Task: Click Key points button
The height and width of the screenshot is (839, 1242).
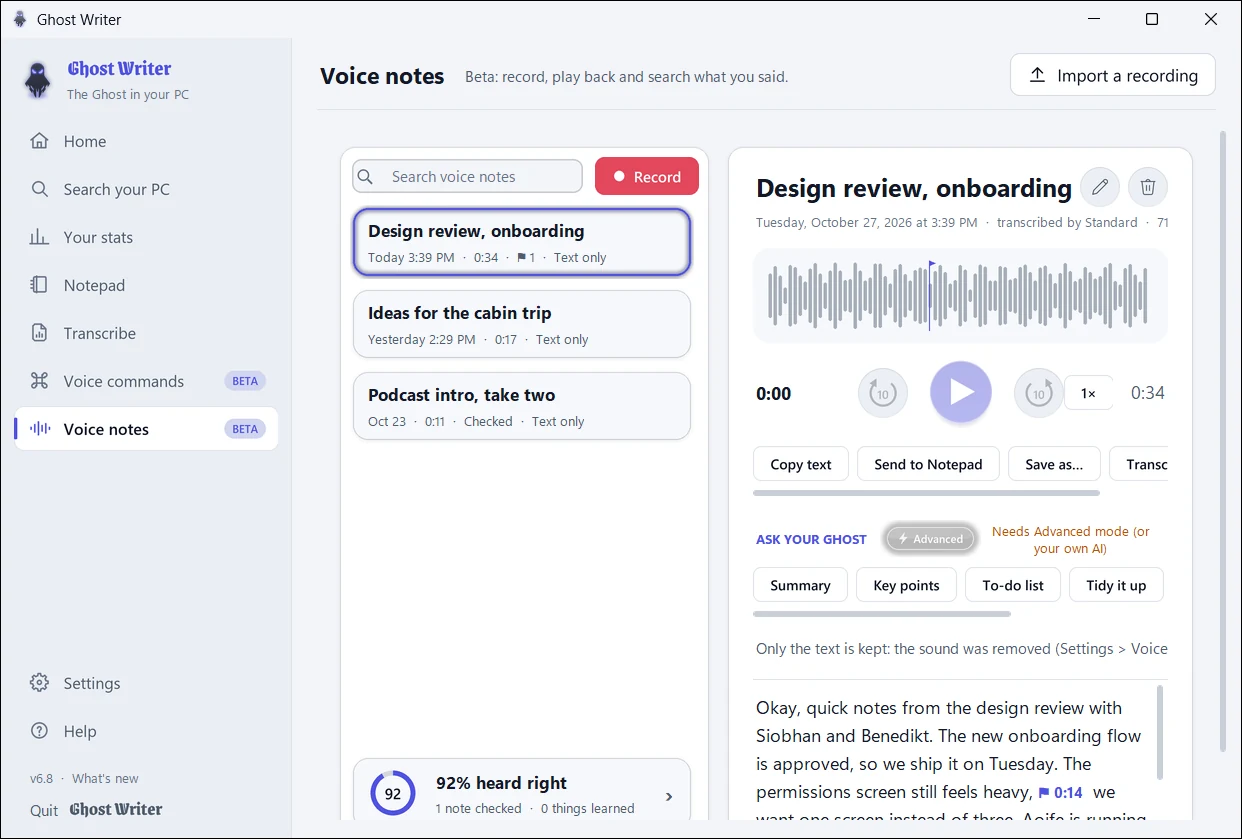Action: pyautogui.click(x=906, y=585)
